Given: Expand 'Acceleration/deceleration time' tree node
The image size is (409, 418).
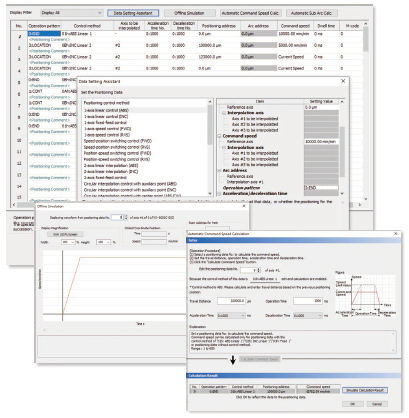Looking at the screenshot, I should coord(220,193).
